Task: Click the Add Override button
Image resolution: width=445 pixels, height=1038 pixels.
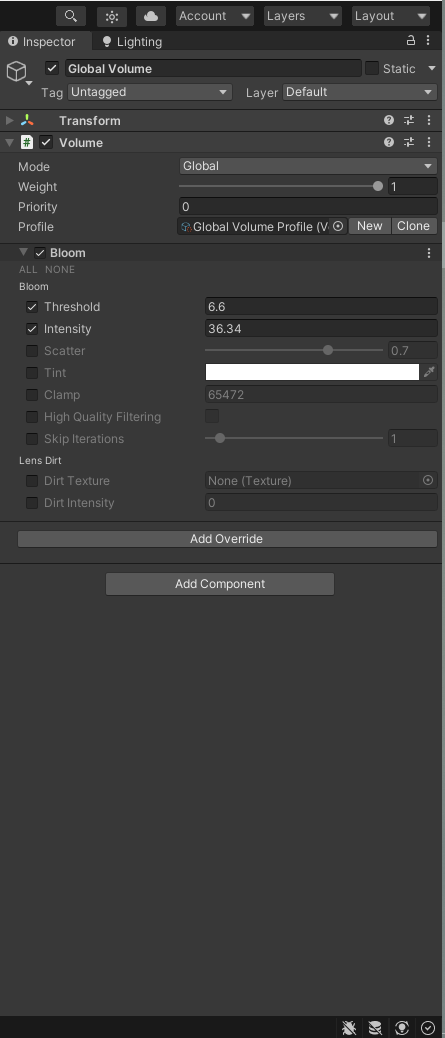Action: [x=227, y=539]
